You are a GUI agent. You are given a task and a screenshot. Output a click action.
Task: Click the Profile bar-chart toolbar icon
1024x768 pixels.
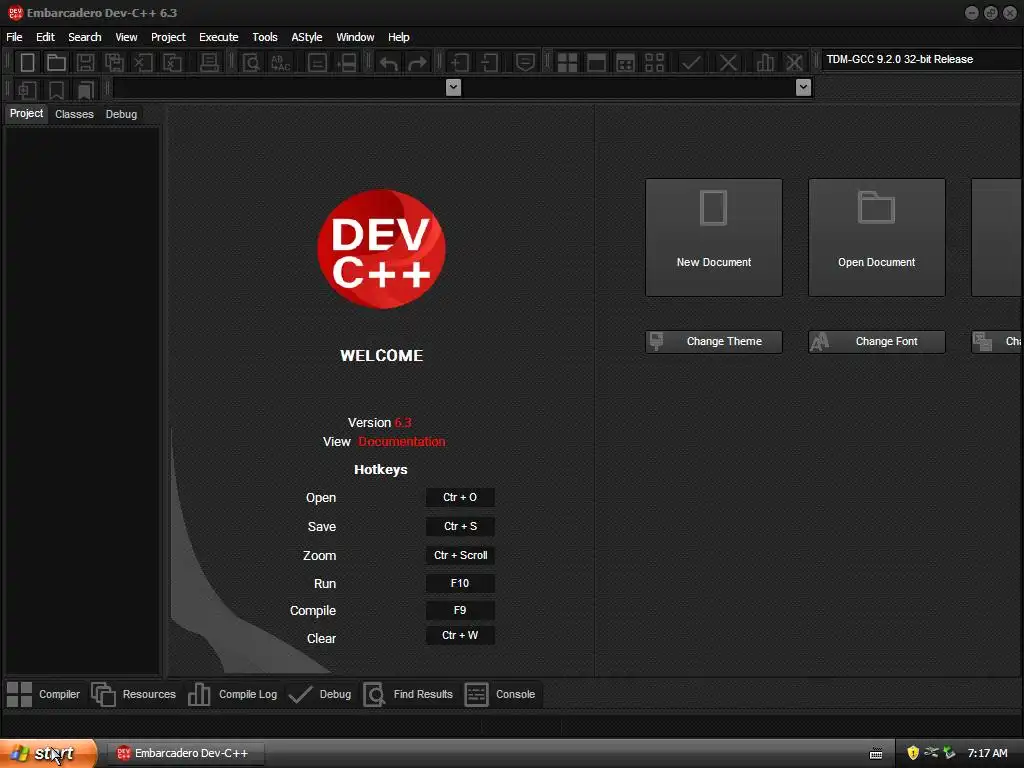(765, 63)
